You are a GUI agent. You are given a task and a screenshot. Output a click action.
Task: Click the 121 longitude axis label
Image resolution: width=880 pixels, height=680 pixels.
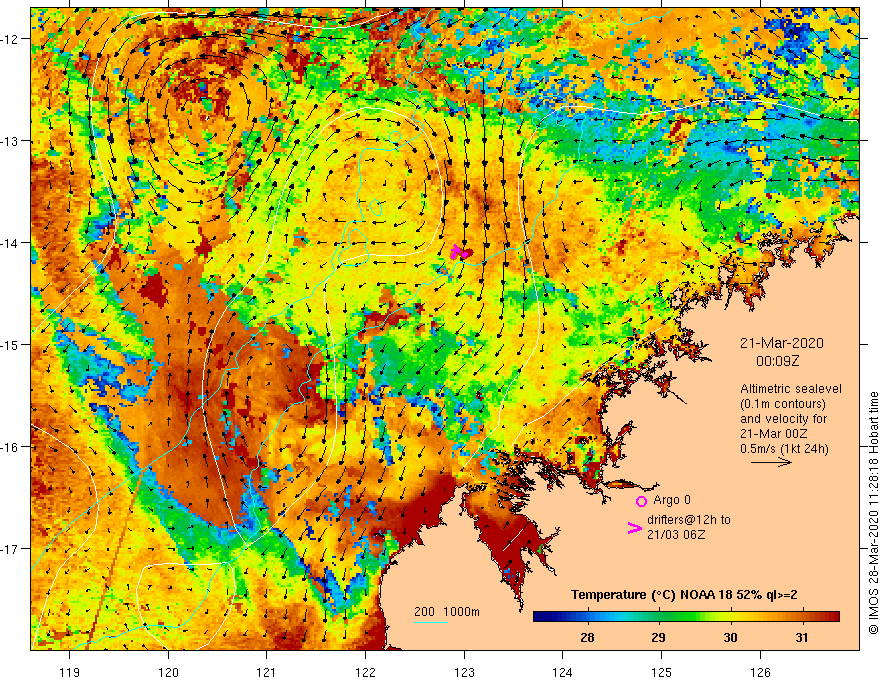(x=267, y=672)
